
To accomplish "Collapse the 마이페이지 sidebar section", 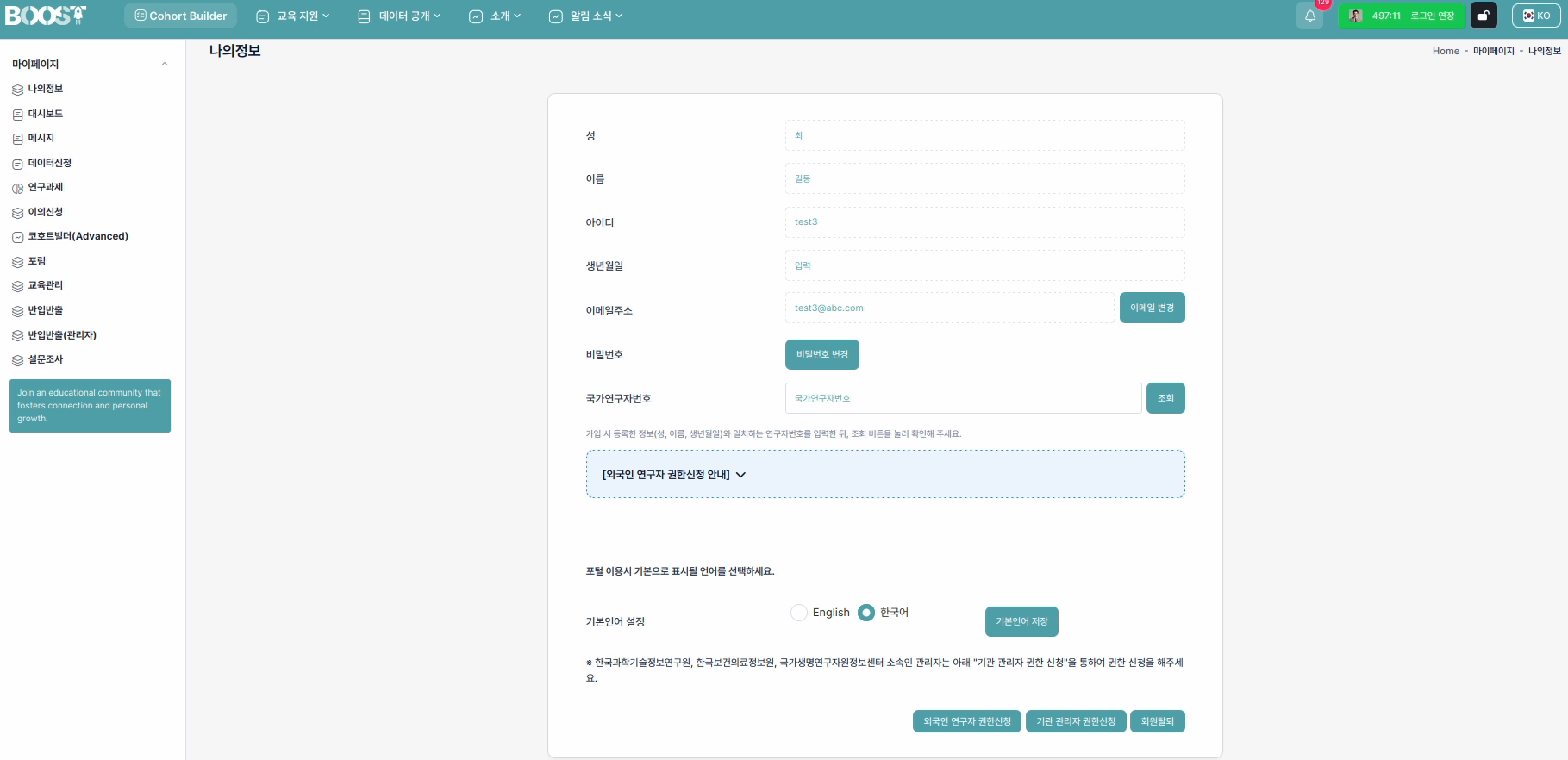I will coord(165,65).
